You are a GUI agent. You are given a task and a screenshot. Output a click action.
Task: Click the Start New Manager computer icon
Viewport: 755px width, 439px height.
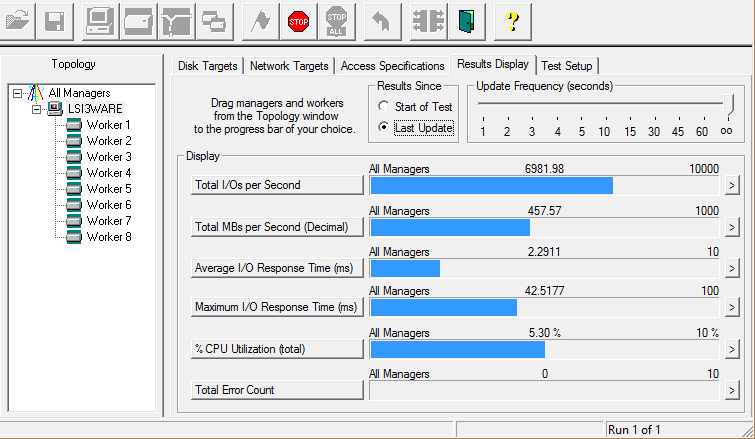(99, 20)
